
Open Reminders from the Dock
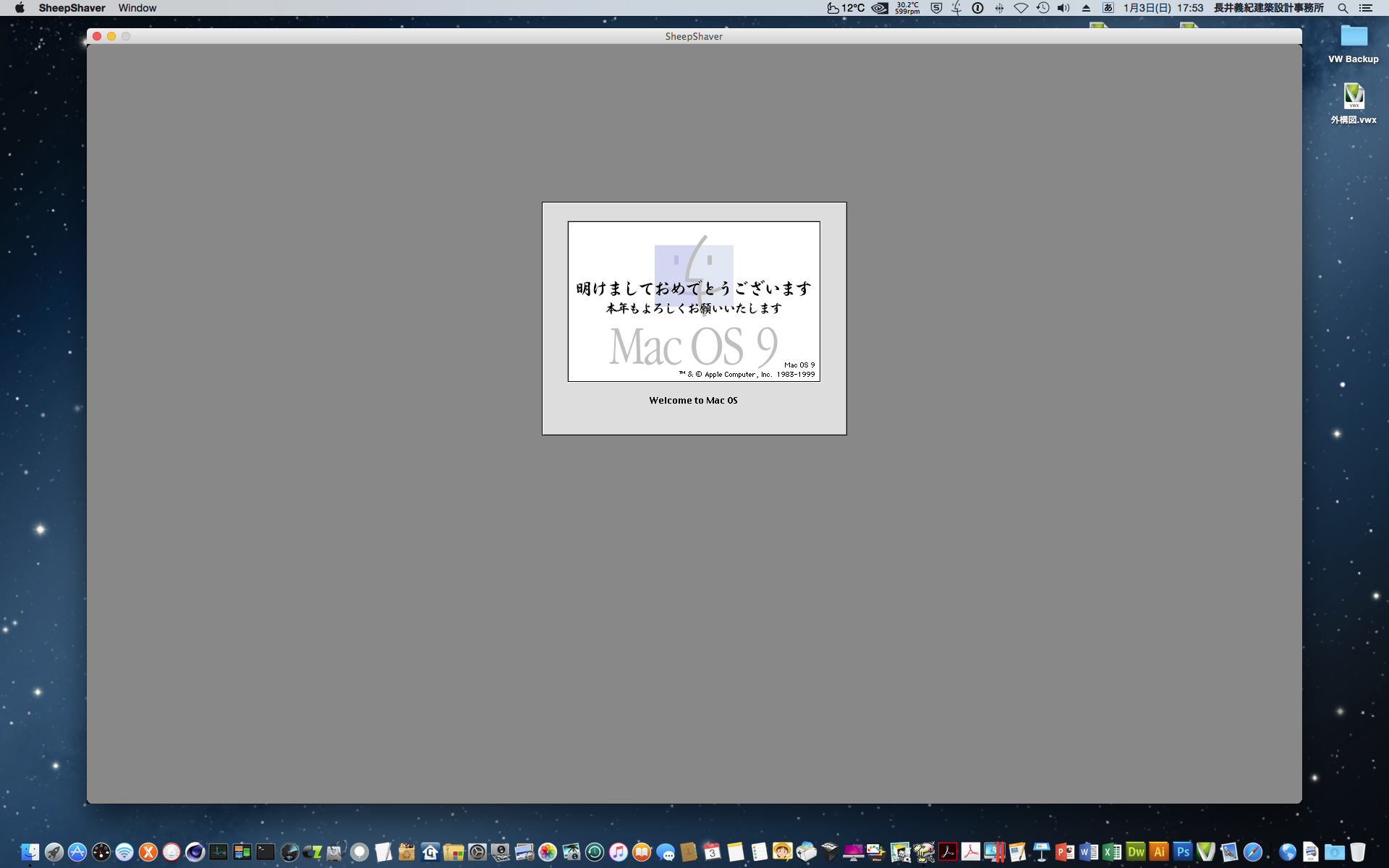click(760, 852)
